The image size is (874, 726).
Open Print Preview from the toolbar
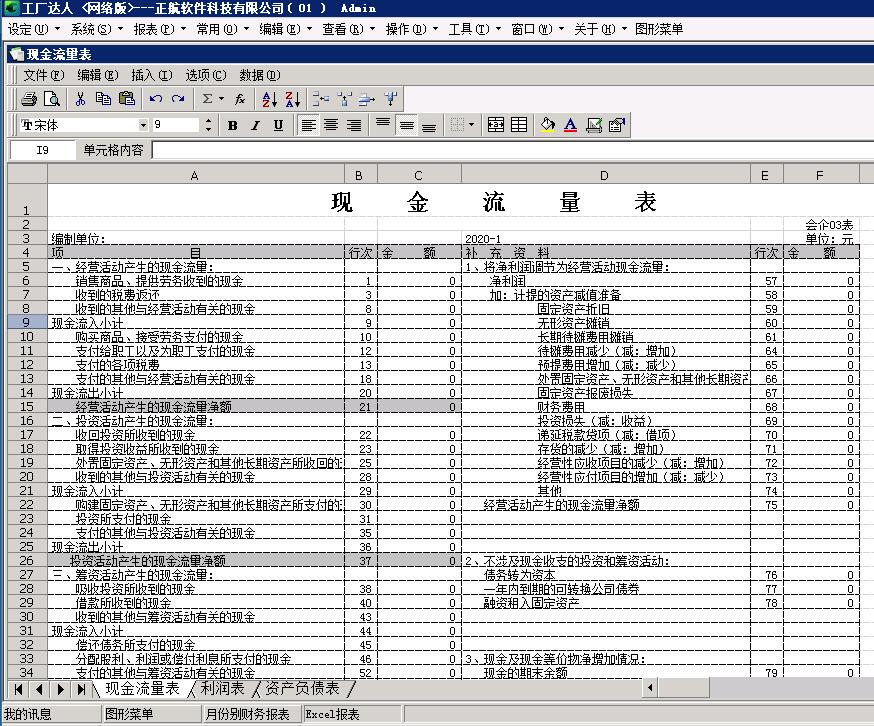point(51,99)
